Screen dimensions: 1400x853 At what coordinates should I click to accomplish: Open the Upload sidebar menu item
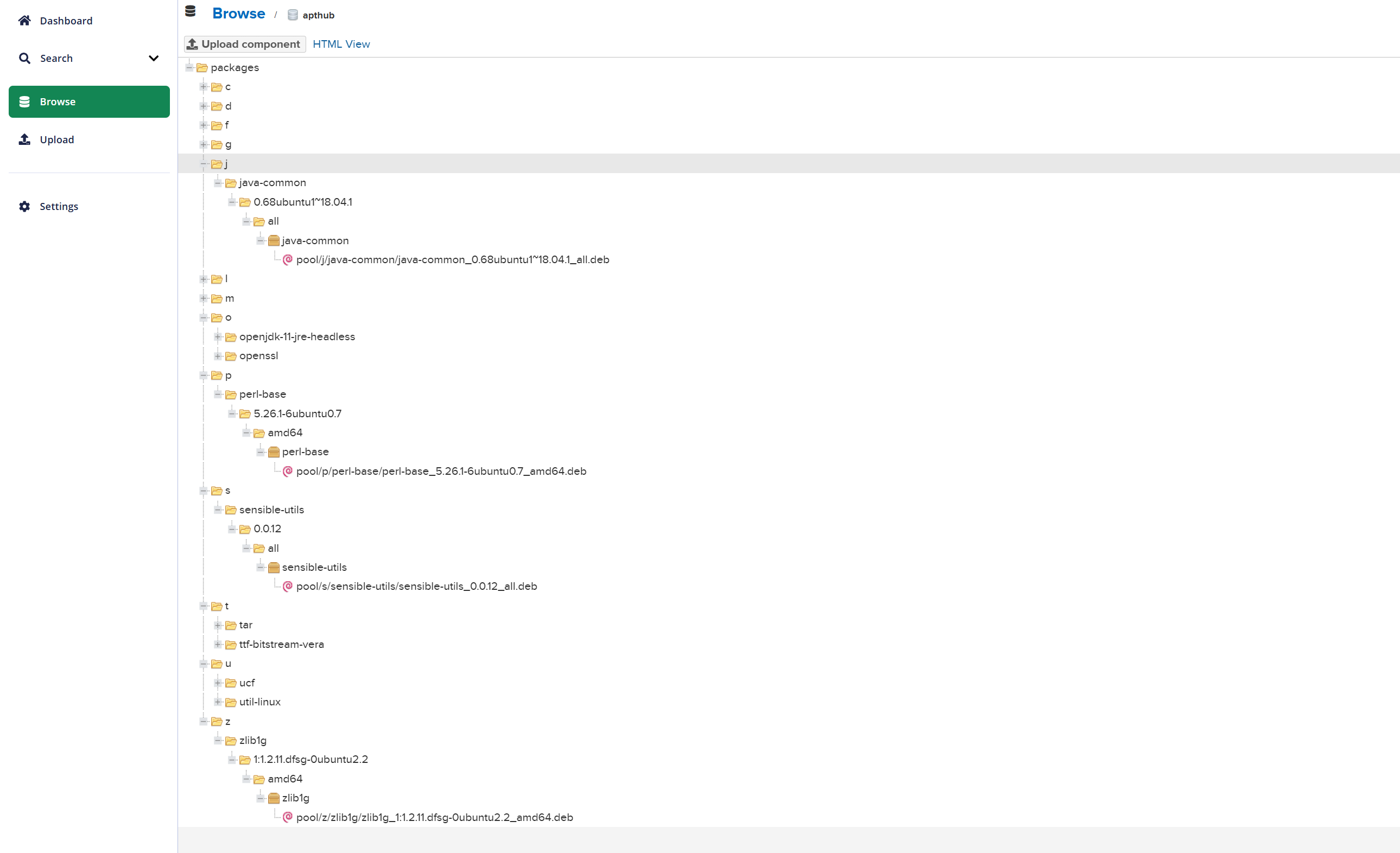click(x=57, y=139)
